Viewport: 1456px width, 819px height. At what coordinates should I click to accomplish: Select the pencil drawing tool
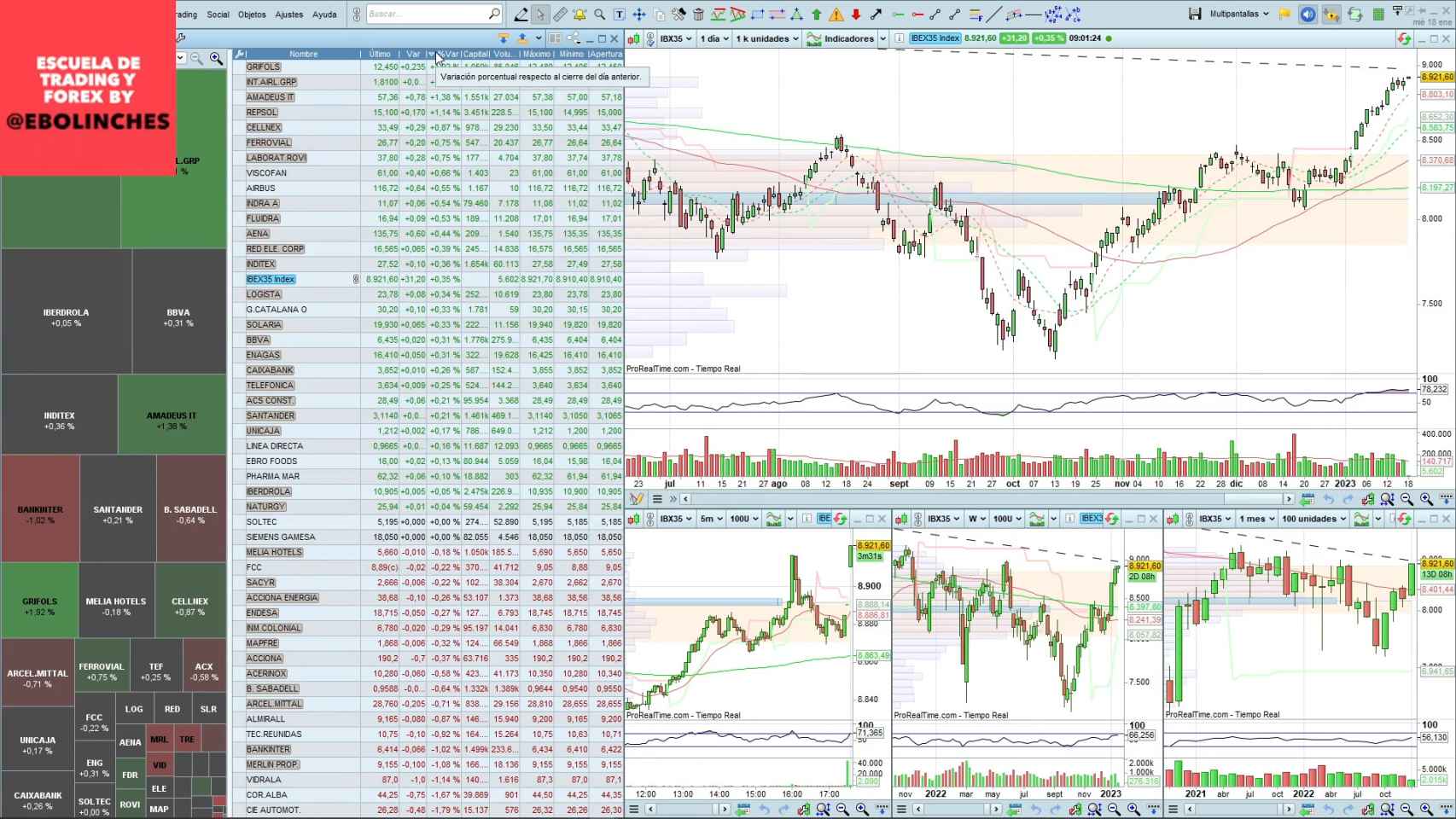521,14
